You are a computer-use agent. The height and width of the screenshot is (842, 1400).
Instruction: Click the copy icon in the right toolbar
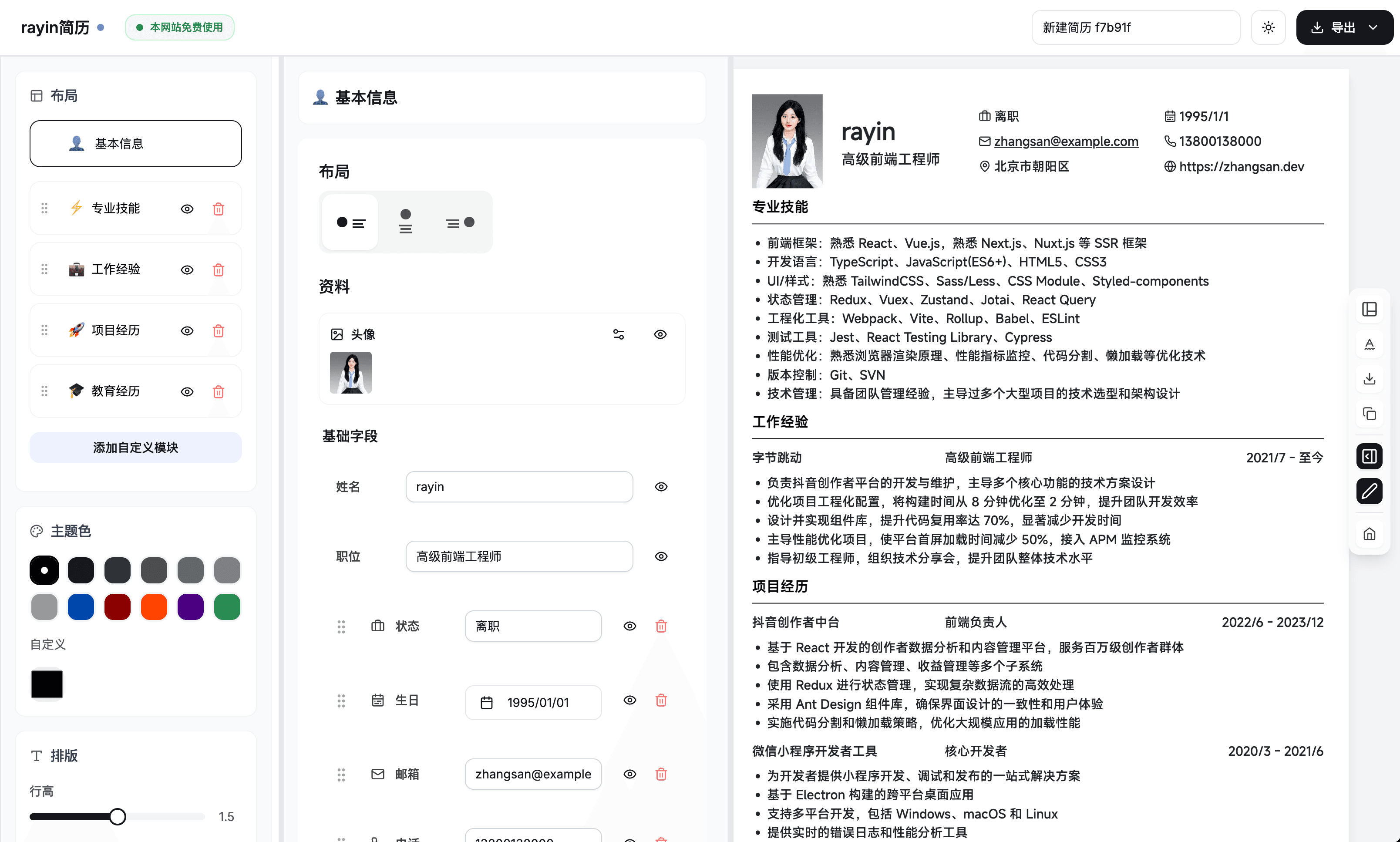click(1369, 414)
